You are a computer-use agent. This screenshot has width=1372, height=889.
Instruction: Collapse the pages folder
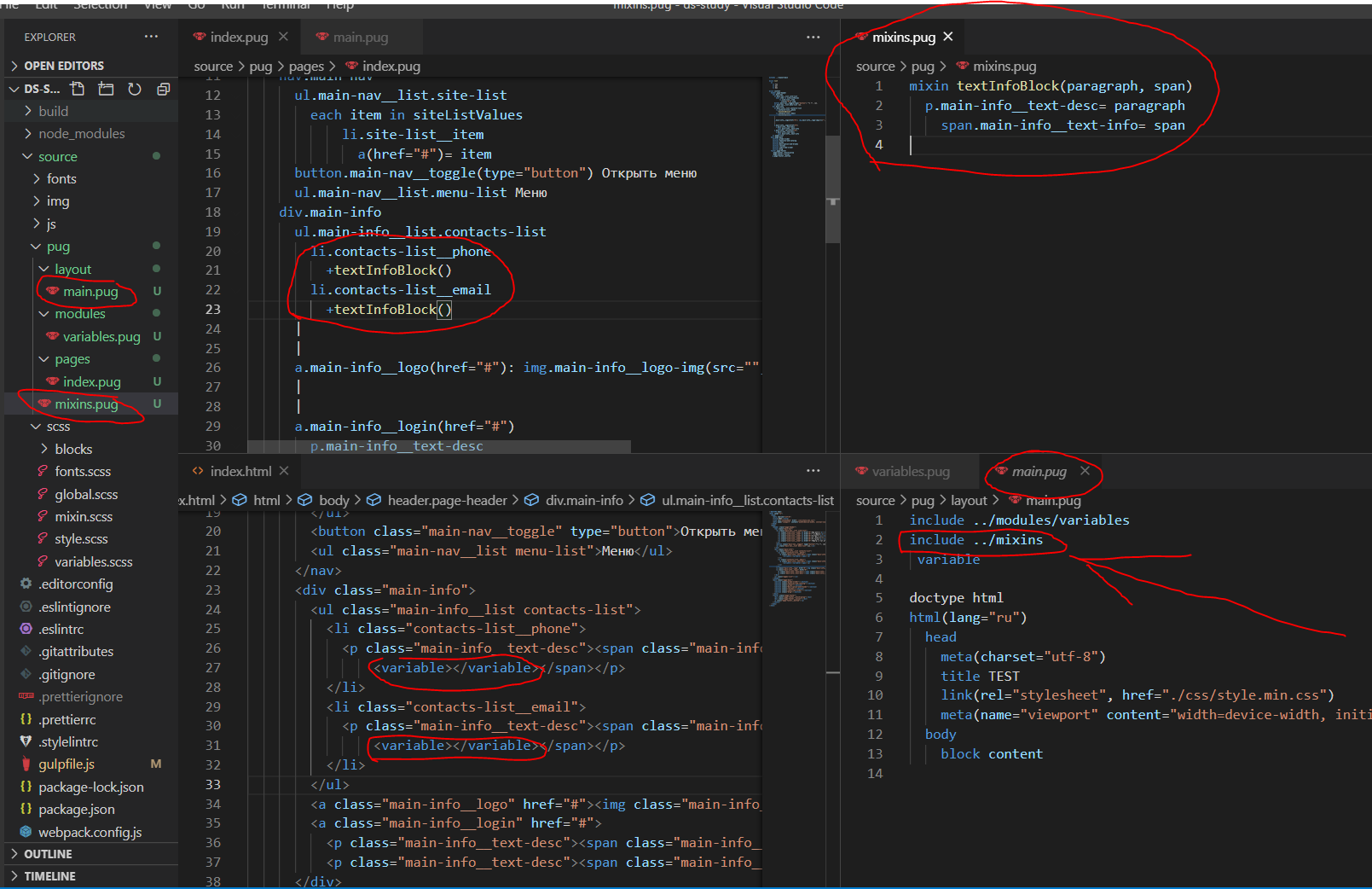72,359
